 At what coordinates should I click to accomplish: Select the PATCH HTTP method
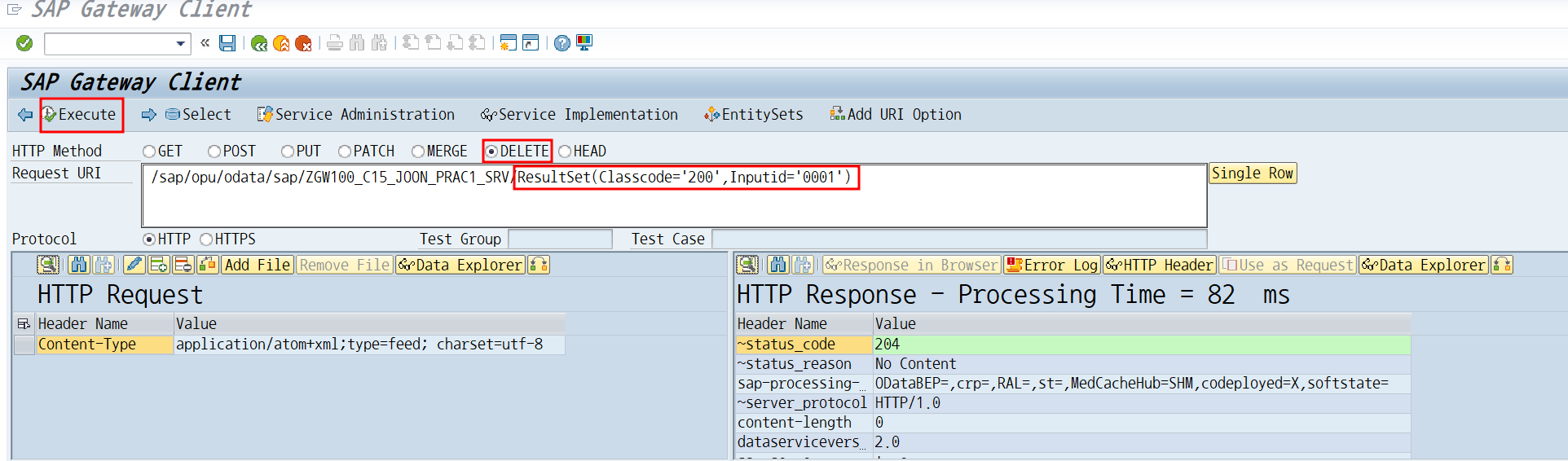point(345,151)
